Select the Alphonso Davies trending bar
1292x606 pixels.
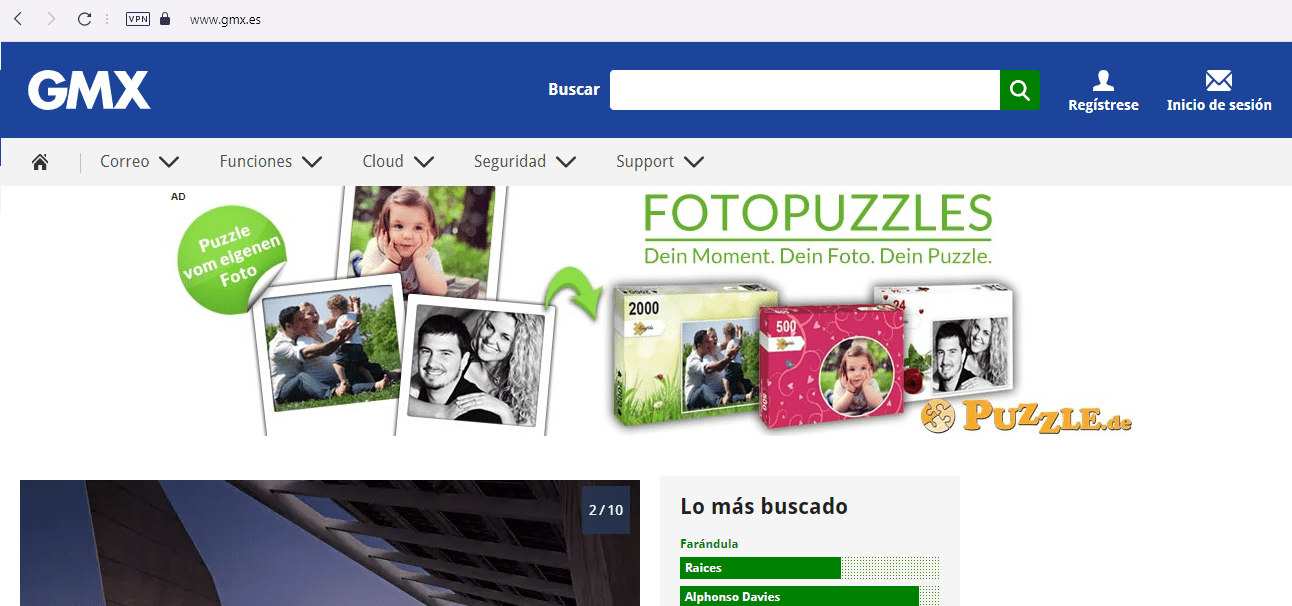809,596
